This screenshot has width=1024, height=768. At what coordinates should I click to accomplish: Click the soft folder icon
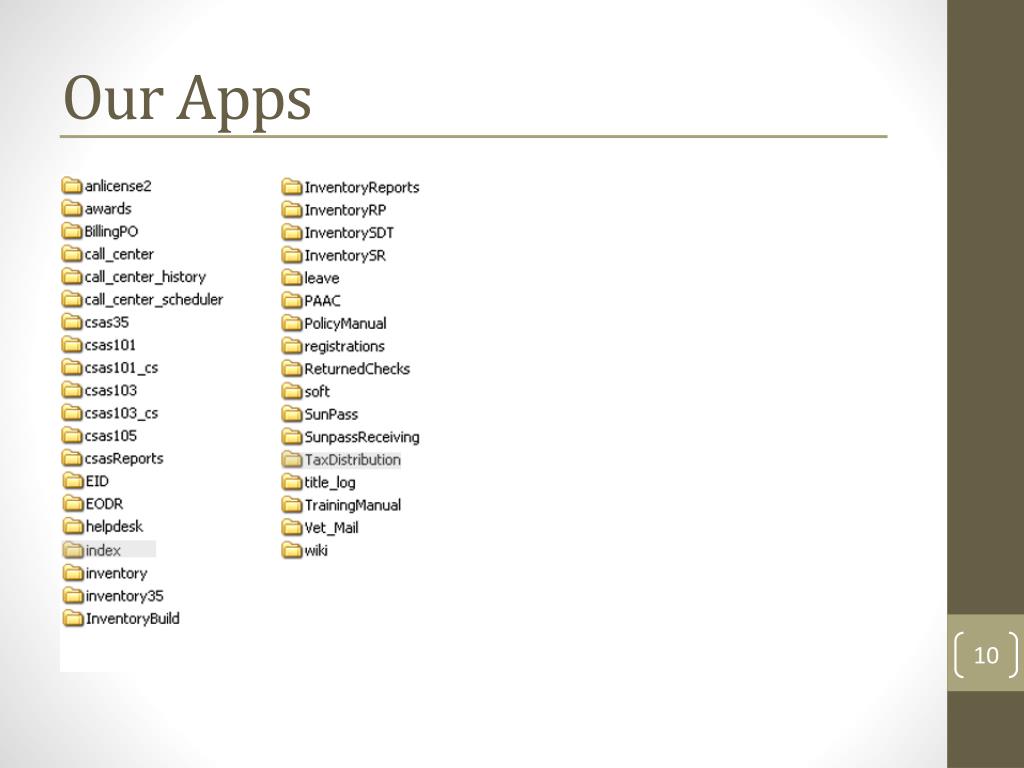pyautogui.click(x=292, y=392)
